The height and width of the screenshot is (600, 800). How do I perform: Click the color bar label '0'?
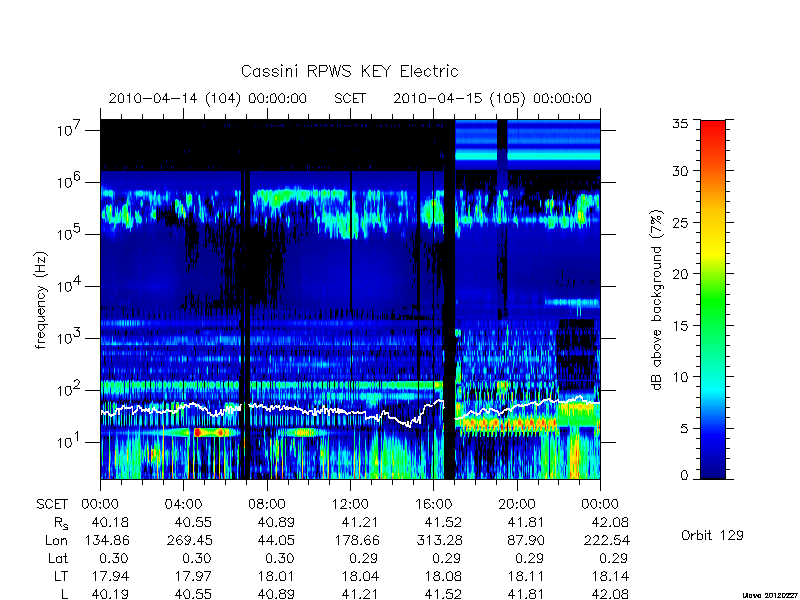(x=684, y=475)
